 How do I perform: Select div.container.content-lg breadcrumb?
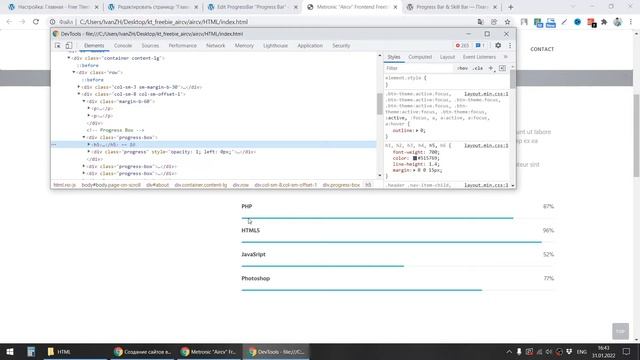point(200,185)
